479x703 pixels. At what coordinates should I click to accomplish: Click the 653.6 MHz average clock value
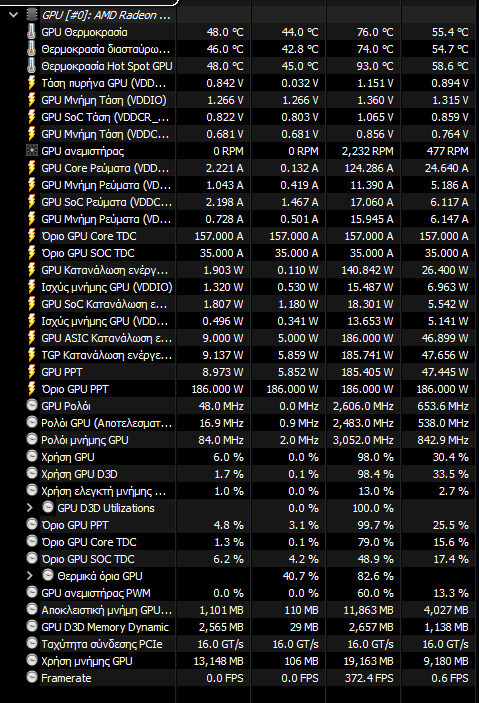point(443,406)
